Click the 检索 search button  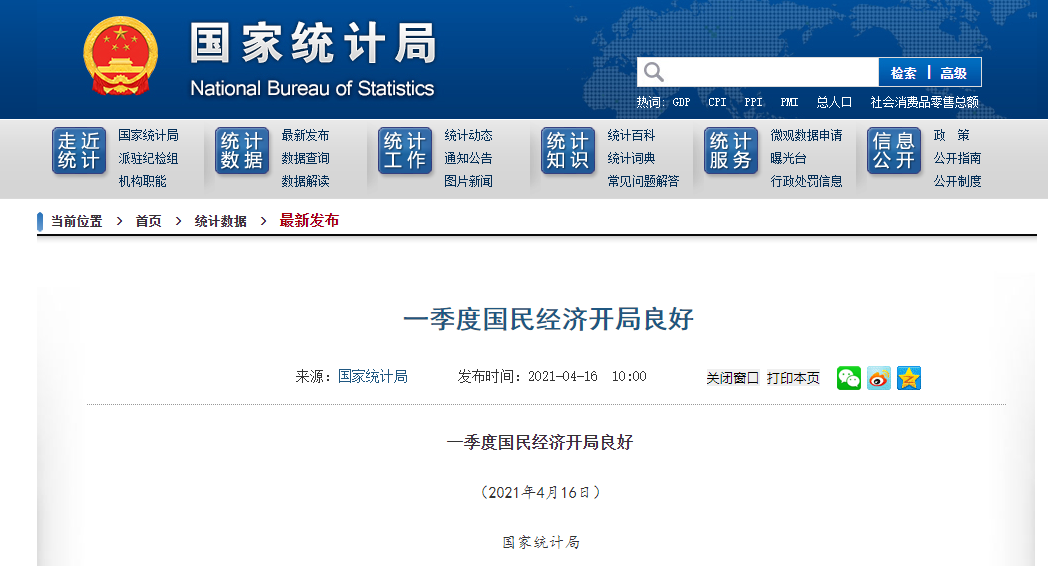tap(903, 73)
